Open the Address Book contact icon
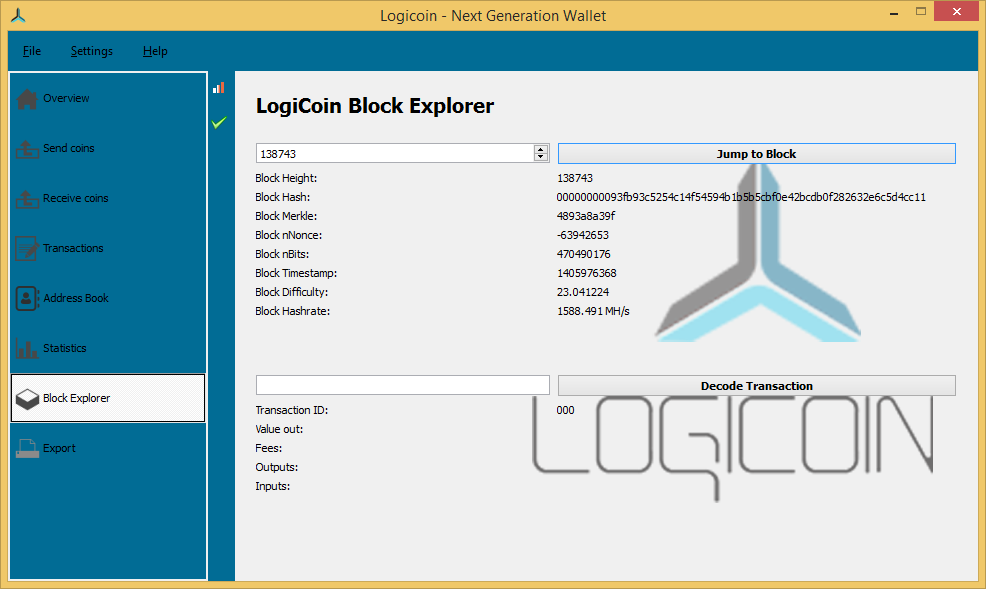This screenshot has height=589, width=986. pyautogui.click(x=27, y=299)
